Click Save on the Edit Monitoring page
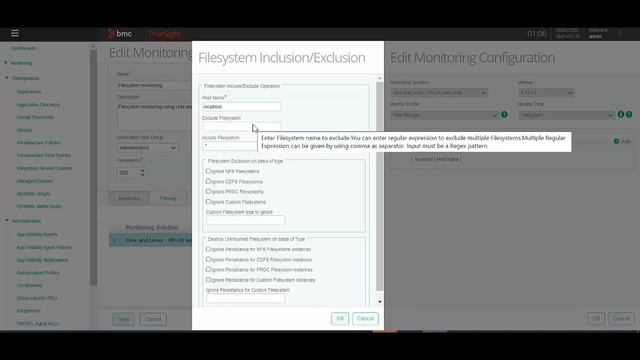Viewport: 640px width, 360px height. (x=124, y=319)
